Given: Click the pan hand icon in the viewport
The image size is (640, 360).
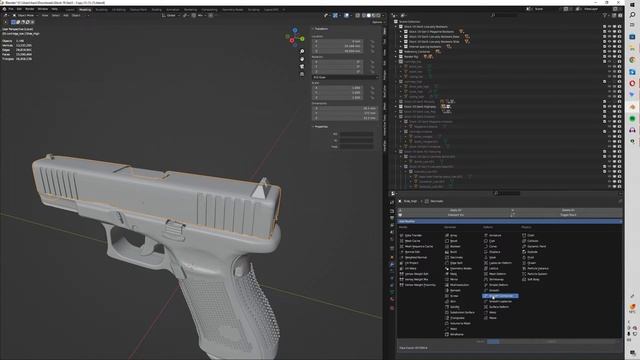Looking at the screenshot, I should point(302,59).
